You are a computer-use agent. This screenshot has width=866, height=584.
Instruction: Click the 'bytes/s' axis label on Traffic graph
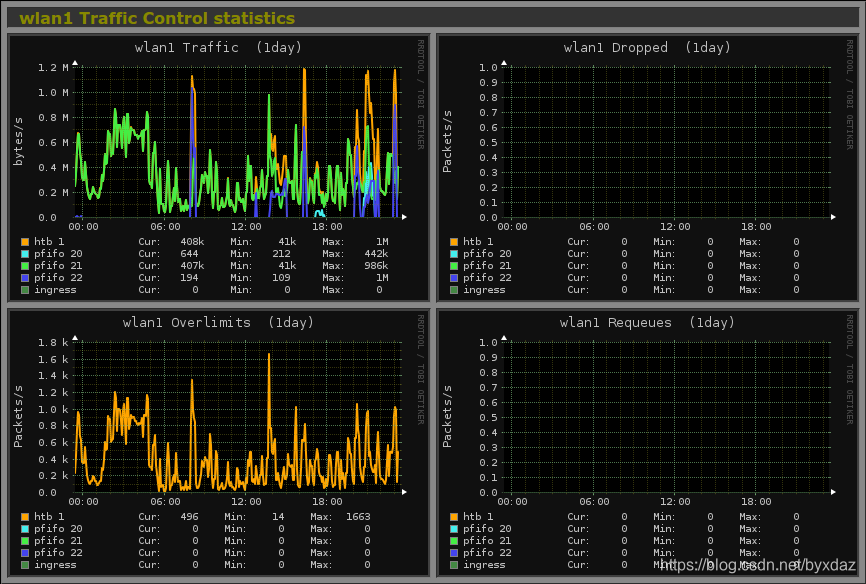[18, 141]
